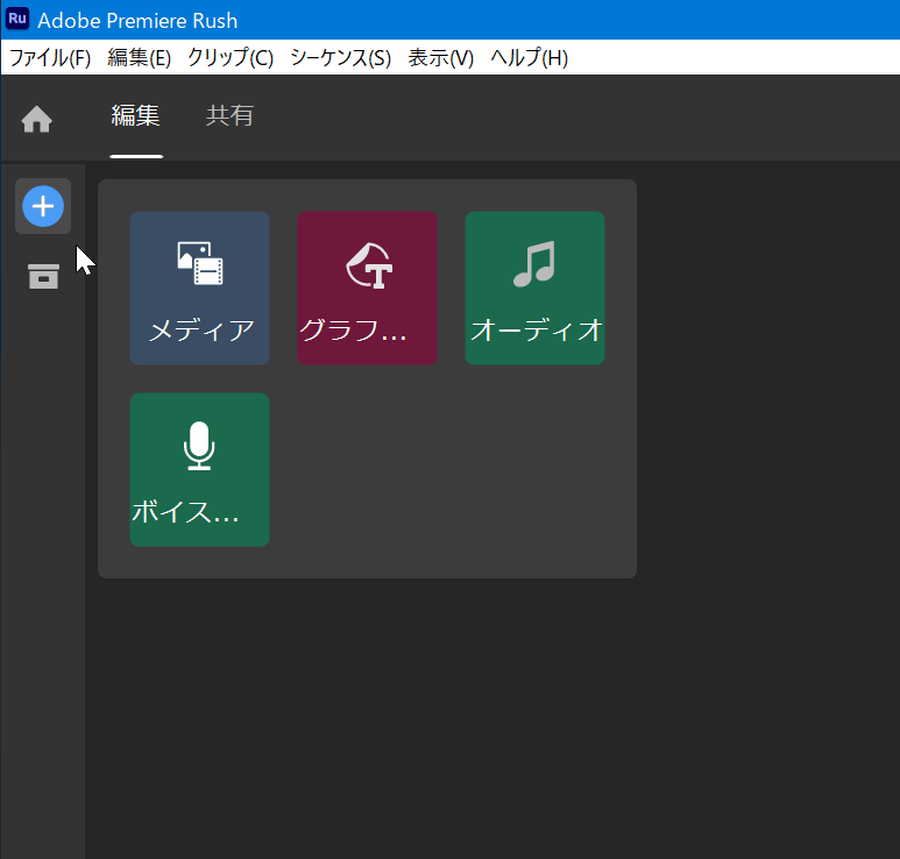Choose the グラフ… tile label
Image resolution: width=900 pixels, height=859 pixels.
coord(354,329)
